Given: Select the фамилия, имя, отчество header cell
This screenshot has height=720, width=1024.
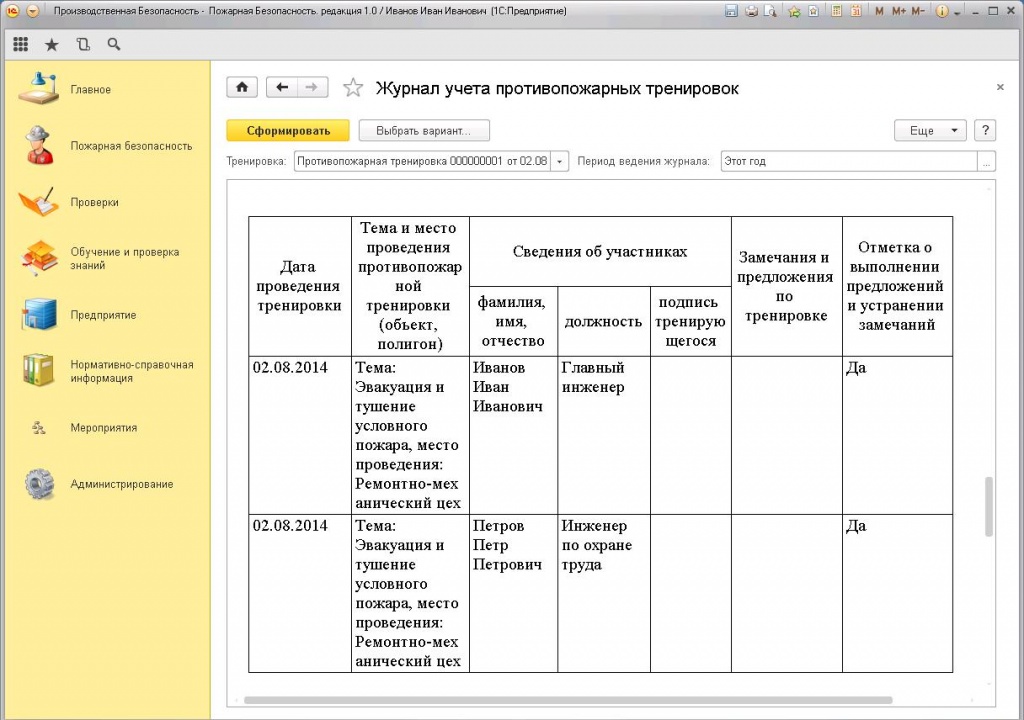Looking at the screenshot, I should point(513,321).
